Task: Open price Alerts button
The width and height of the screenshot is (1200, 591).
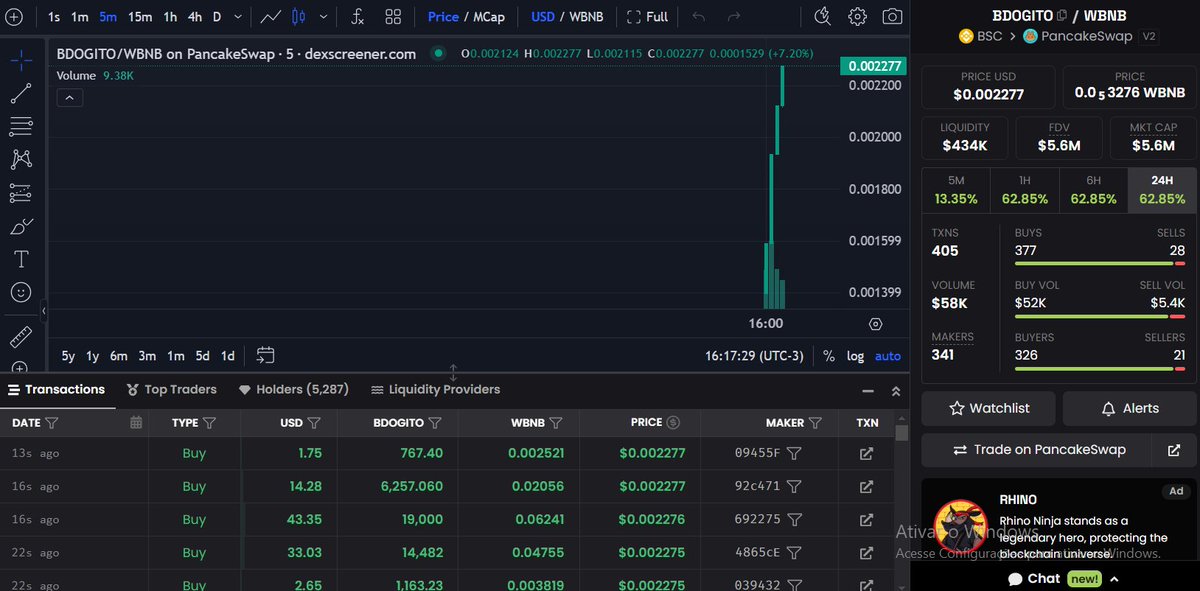Action: pos(1129,408)
